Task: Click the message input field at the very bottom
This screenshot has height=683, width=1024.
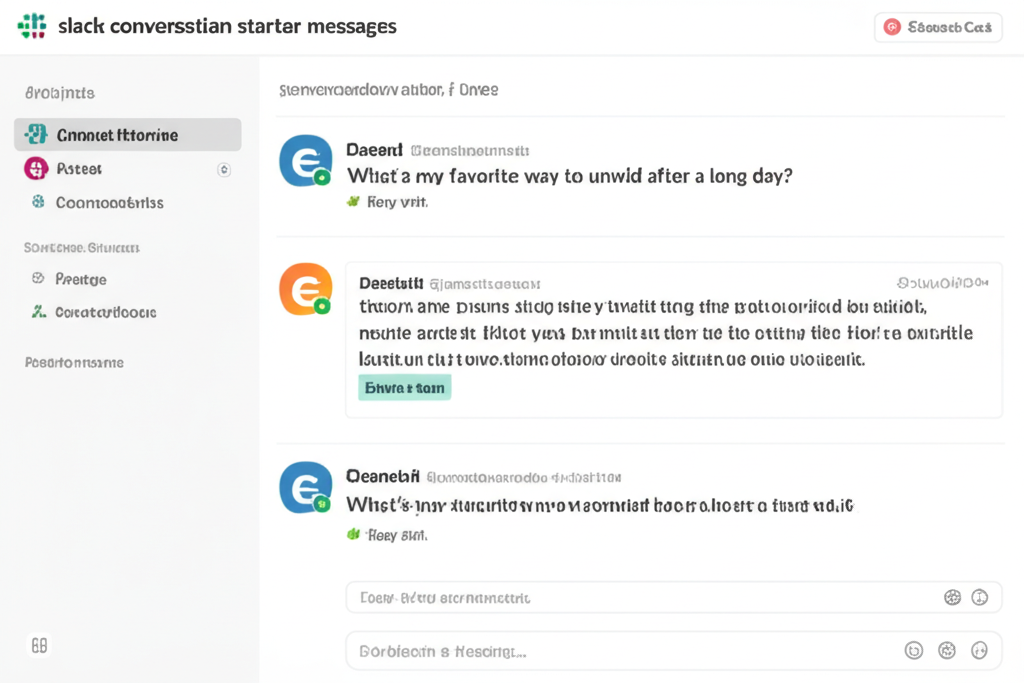Action: point(620,651)
